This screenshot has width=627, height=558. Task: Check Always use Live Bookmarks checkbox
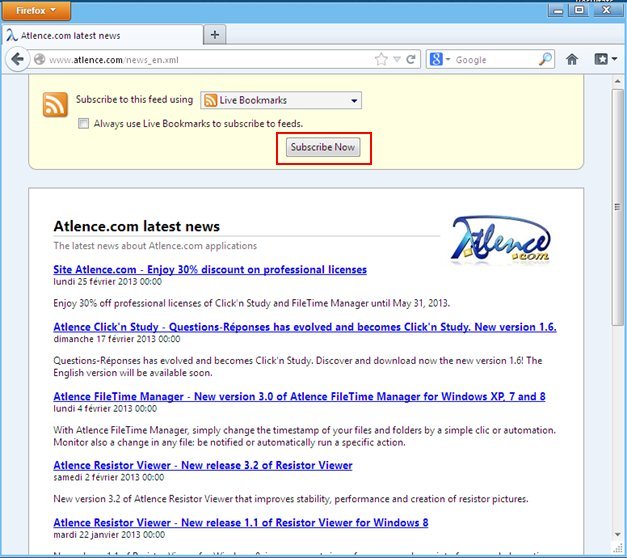[83, 123]
